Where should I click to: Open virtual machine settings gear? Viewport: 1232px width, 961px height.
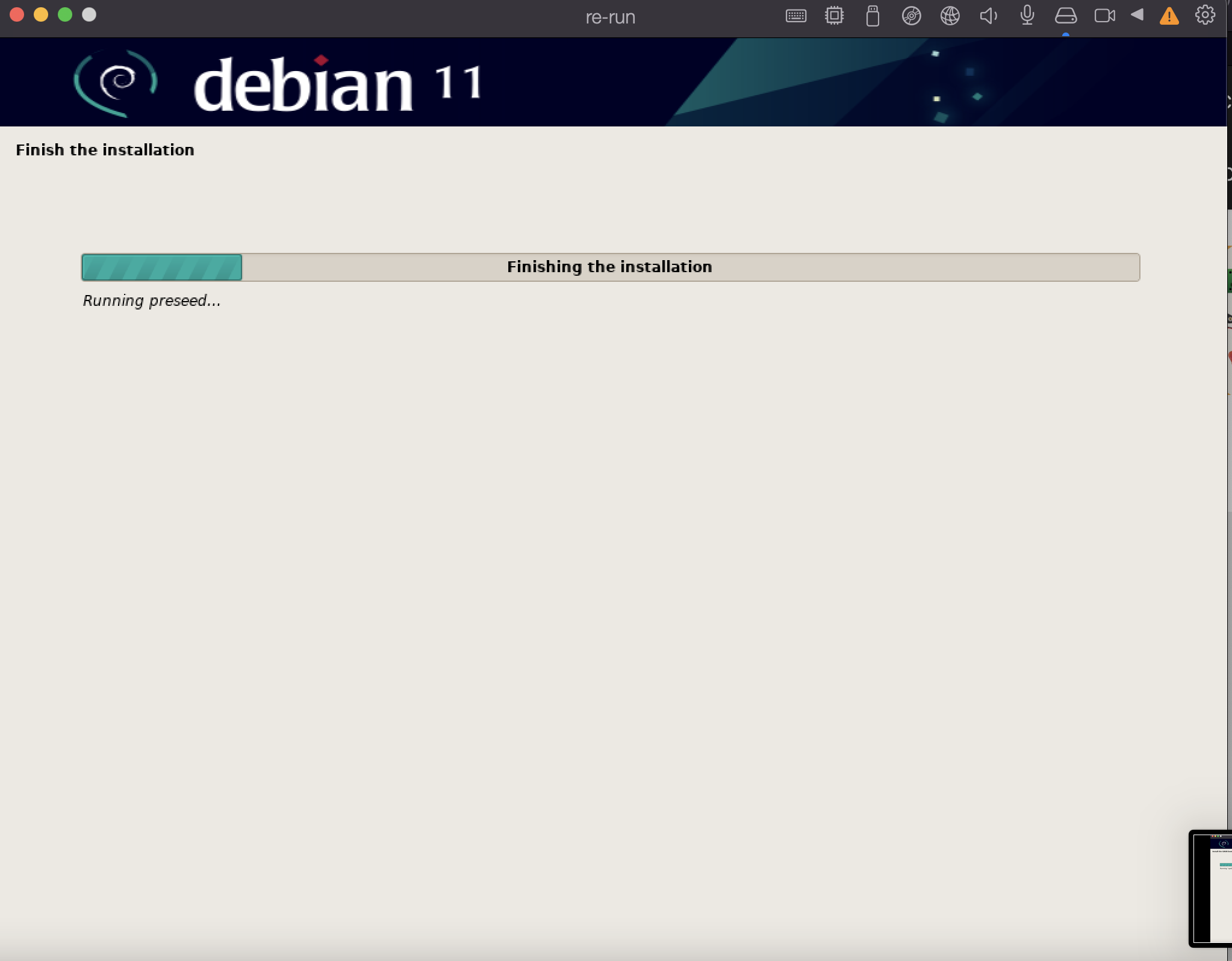pyautogui.click(x=1205, y=15)
